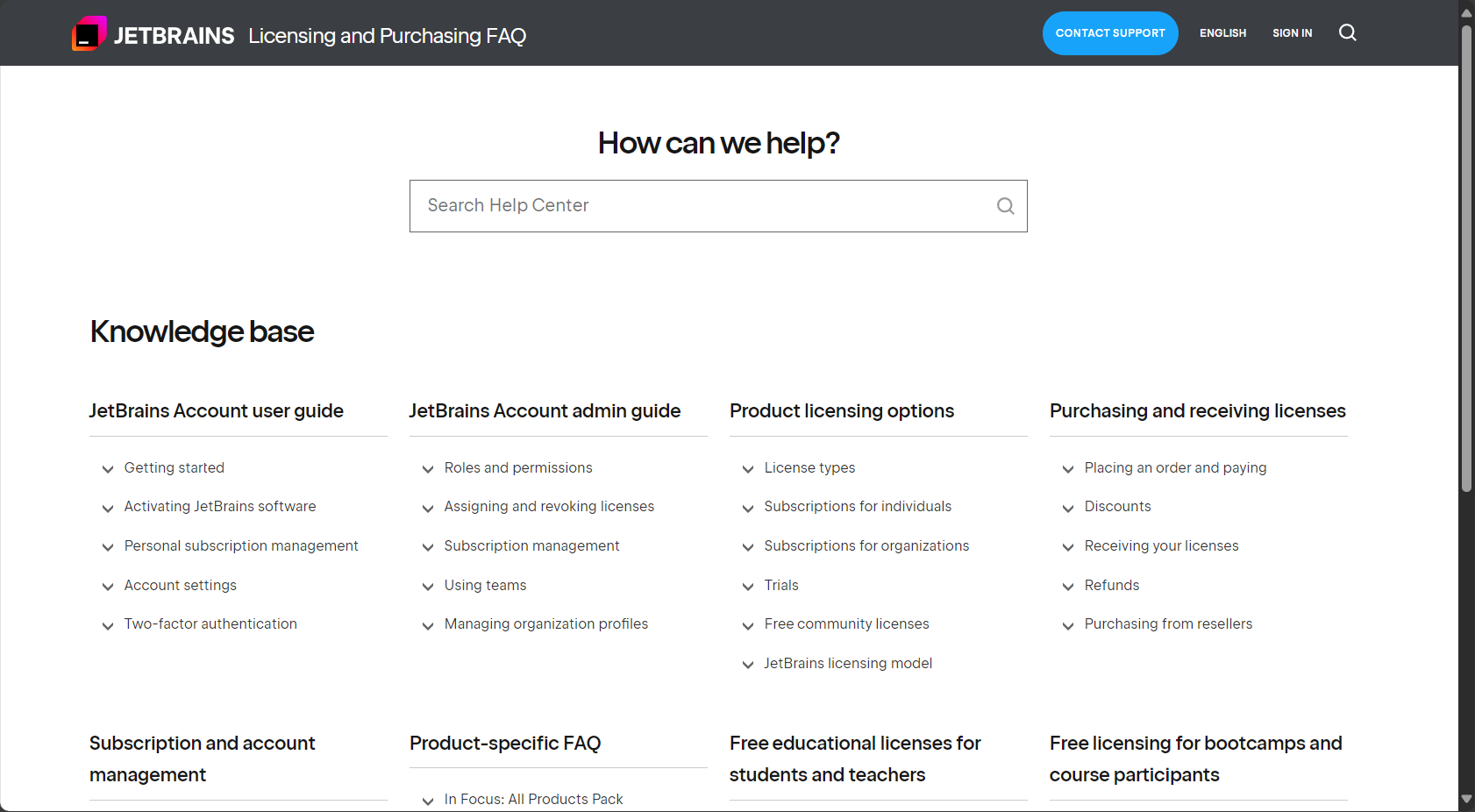This screenshot has width=1475, height=812.
Task: Open Product licensing options heading
Action: pyautogui.click(x=842, y=411)
